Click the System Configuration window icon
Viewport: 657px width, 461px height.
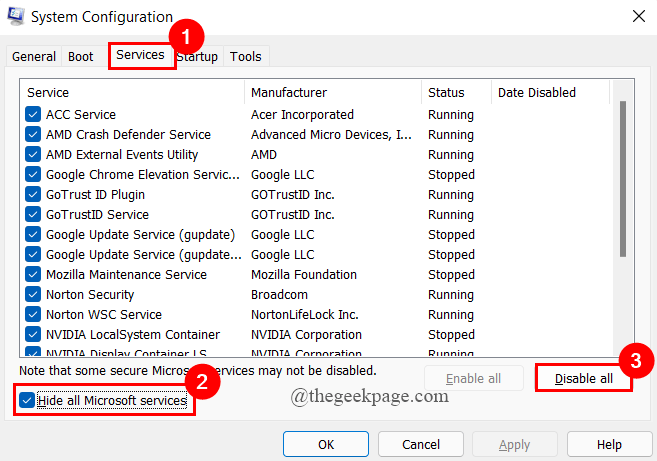pos(17,17)
